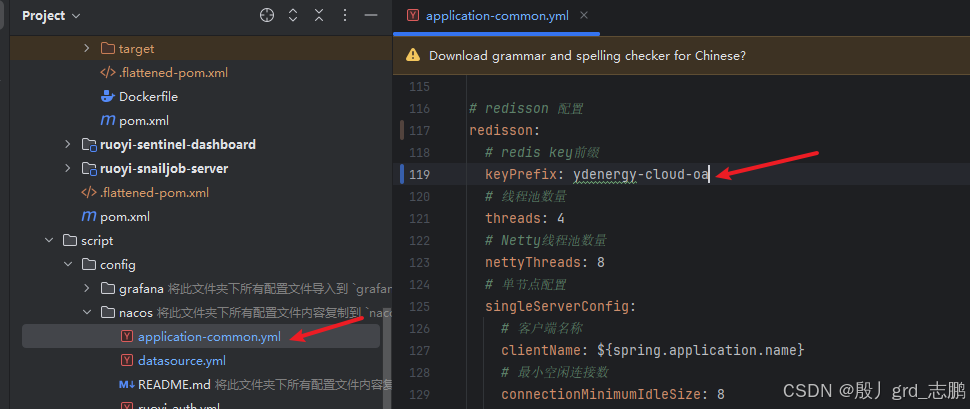Click line number 125 in the gutter
This screenshot has height=409, width=970.
(x=419, y=306)
